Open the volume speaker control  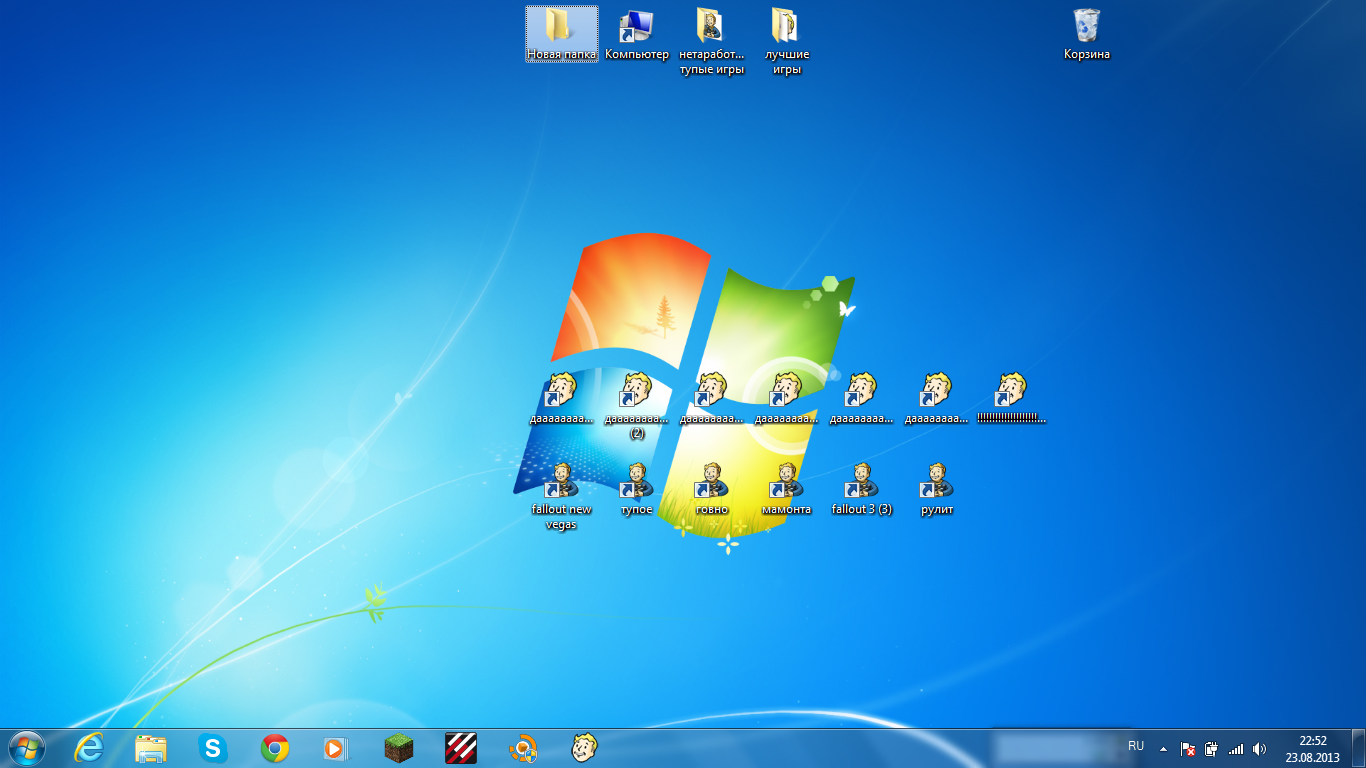point(1259,748)
